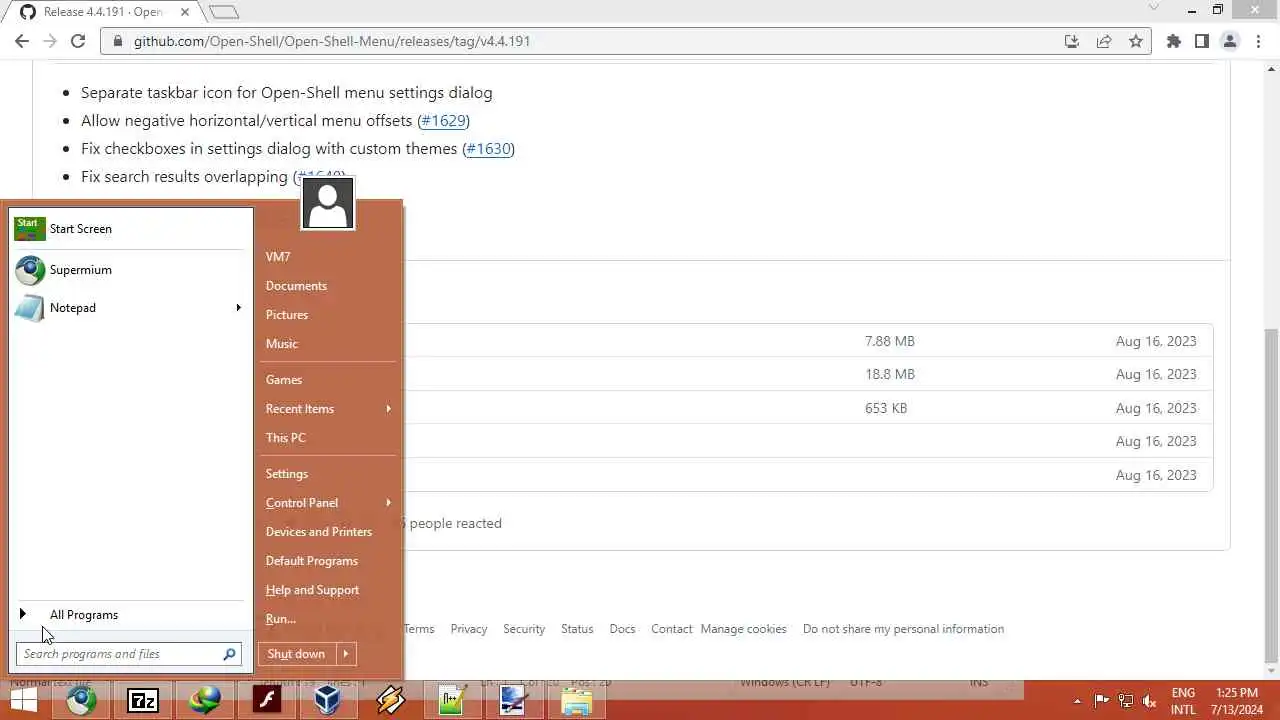The width and height of the screenshot is (1280, 720).
Task: Click the Shut down button
Action: 296,654
